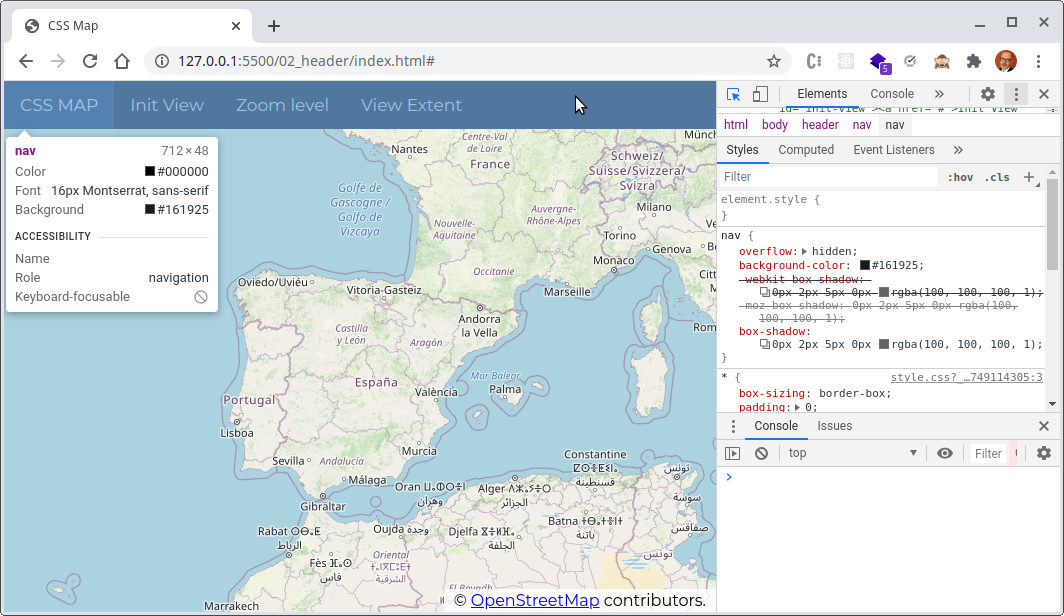Viewport: 1064px width, 616px height.
Task: Expand the overflow property triangle
Action: tap(805, 251)
